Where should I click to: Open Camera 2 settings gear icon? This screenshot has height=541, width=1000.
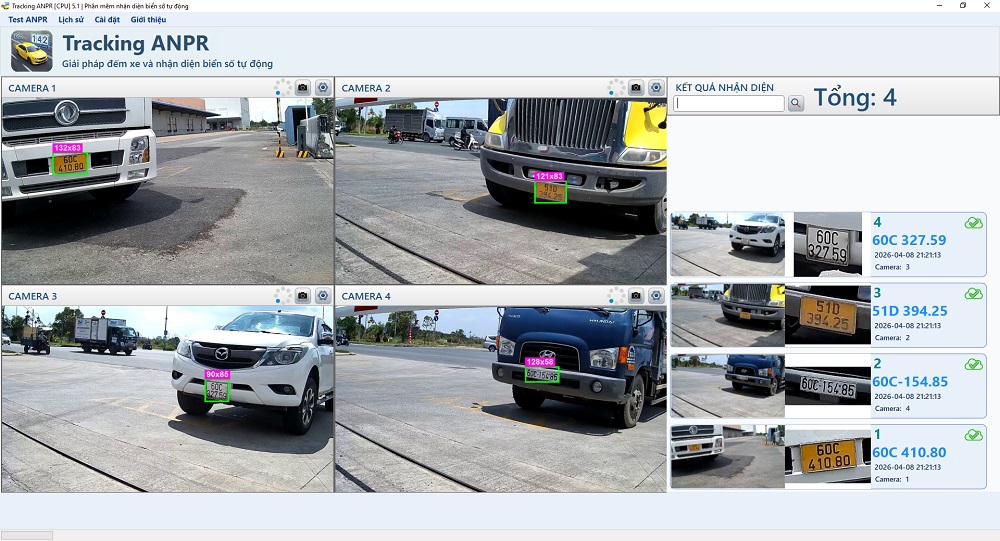coord(656,87)
